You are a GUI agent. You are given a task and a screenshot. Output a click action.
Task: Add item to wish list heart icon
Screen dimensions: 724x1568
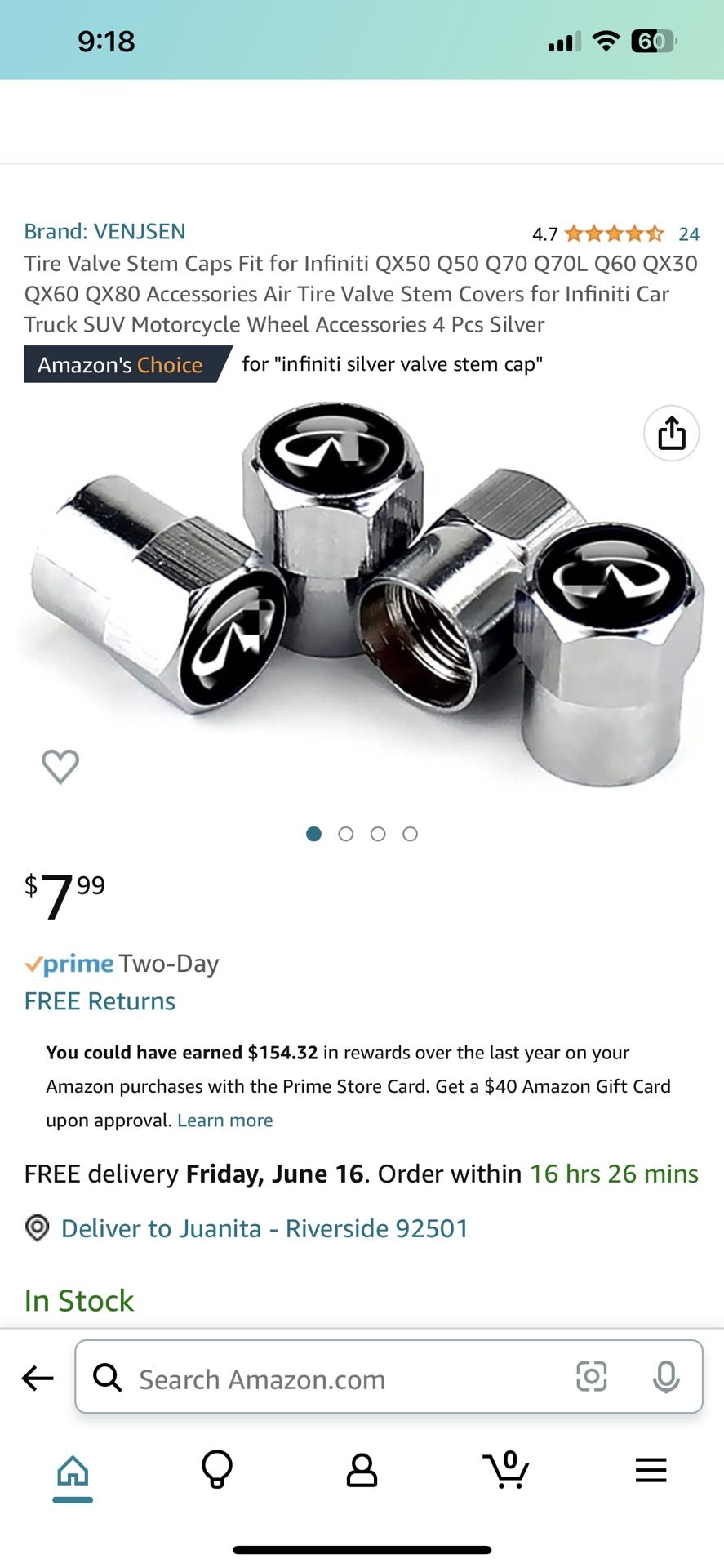pos(60,766)
